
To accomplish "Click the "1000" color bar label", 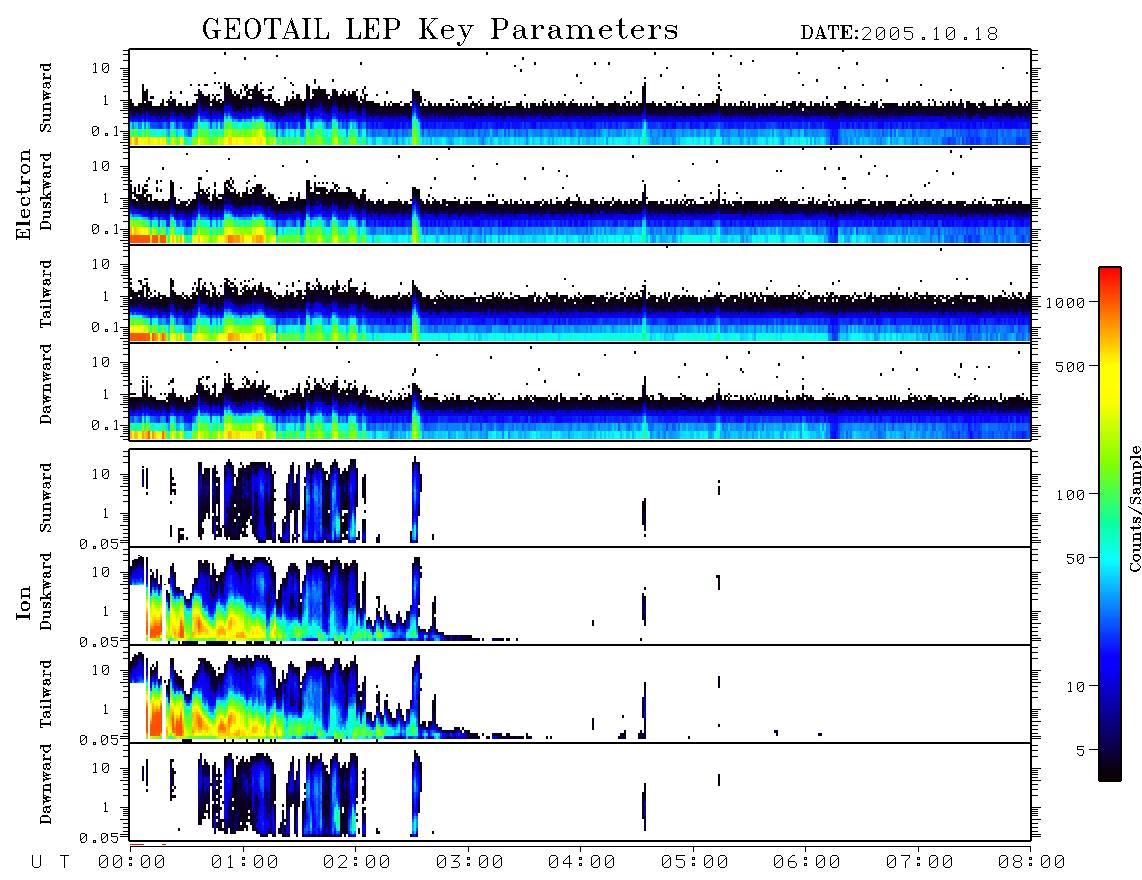I will 1065,302.
